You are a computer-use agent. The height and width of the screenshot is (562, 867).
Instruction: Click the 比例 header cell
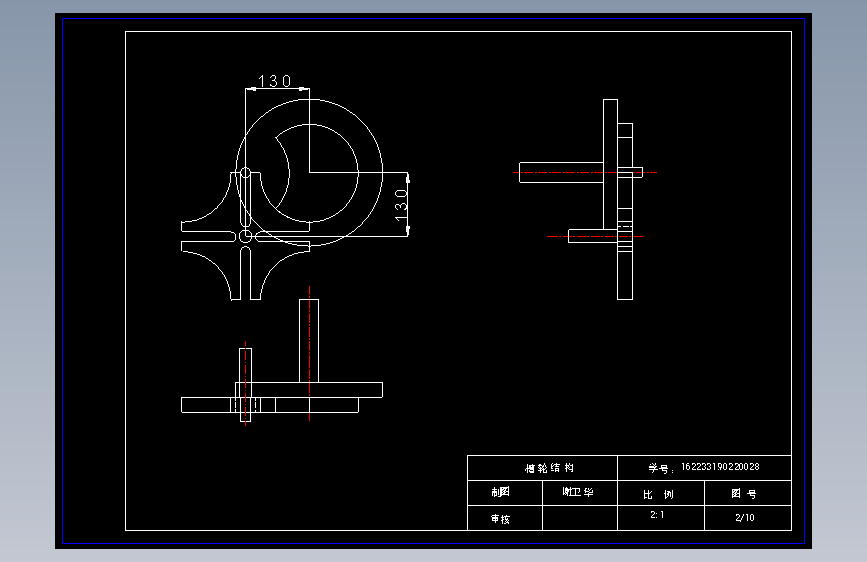661,493
